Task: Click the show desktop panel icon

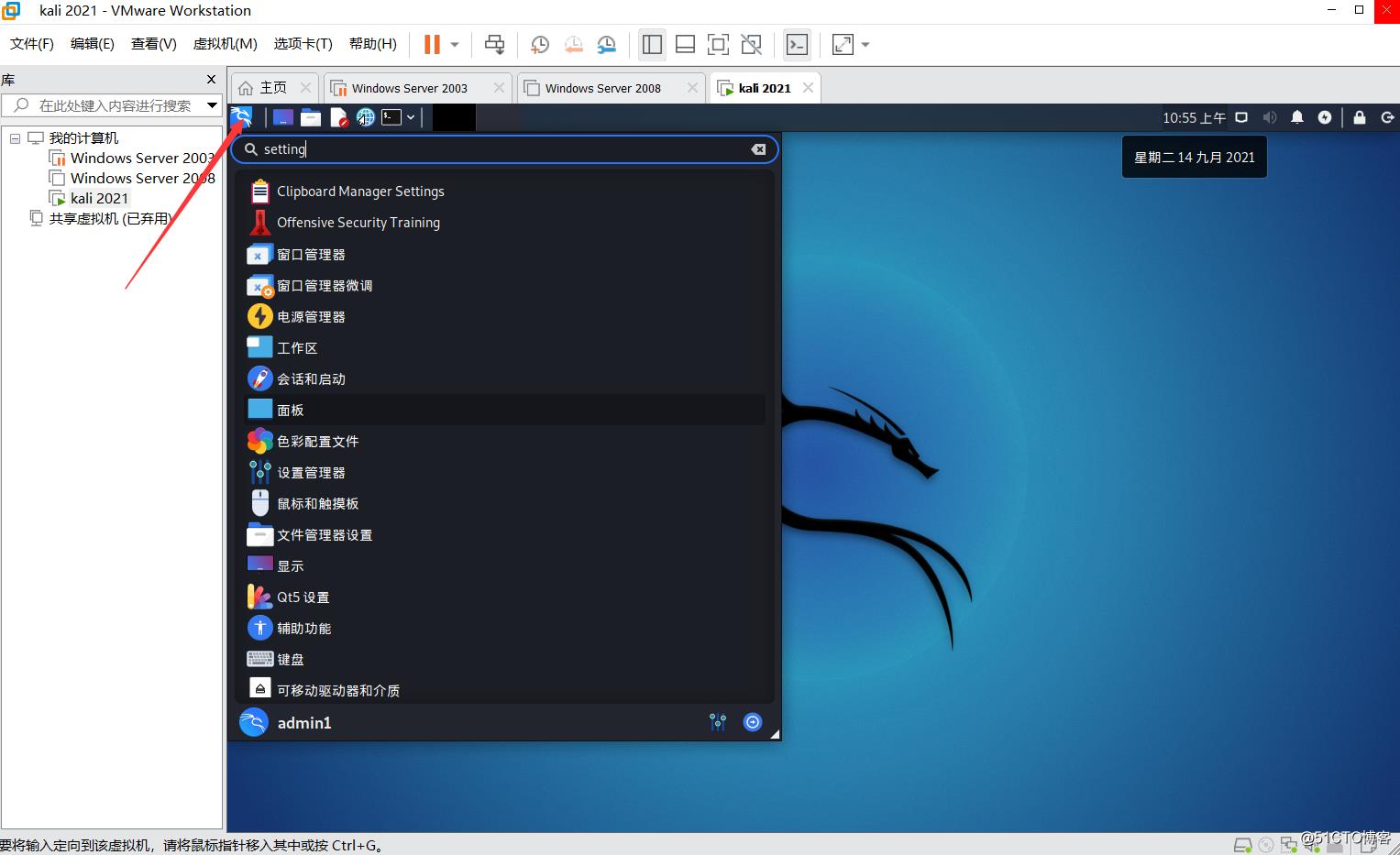Action: click(x=283, y=117)
